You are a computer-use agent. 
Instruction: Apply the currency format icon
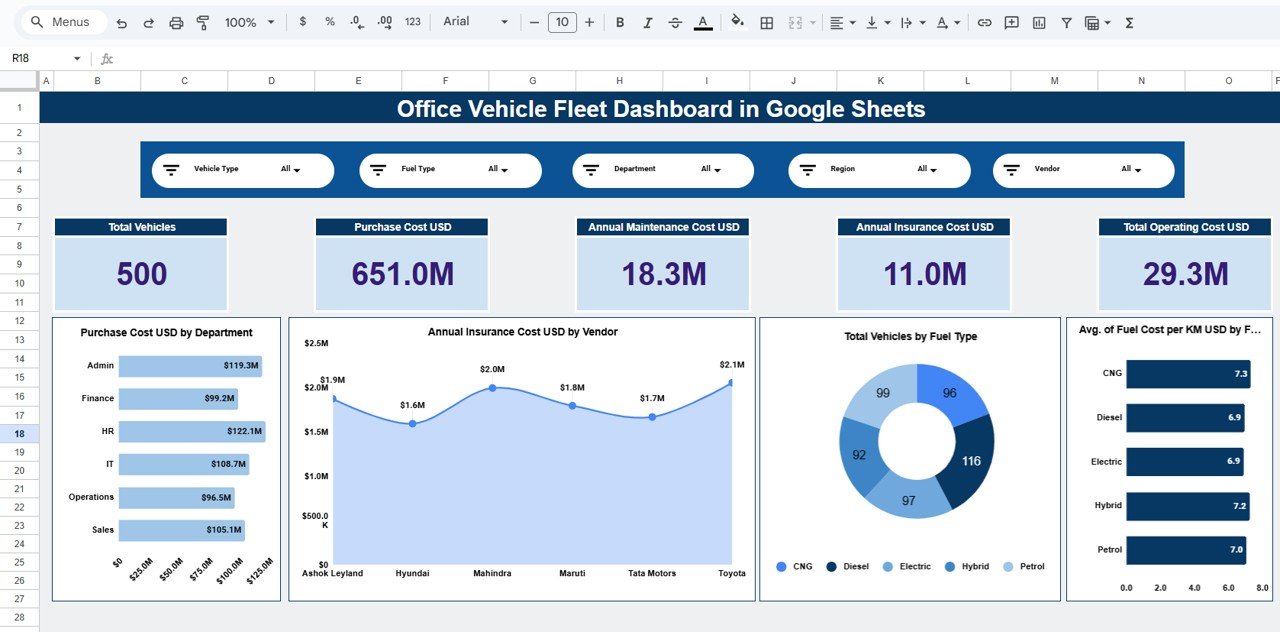click(x=303, y=21)
